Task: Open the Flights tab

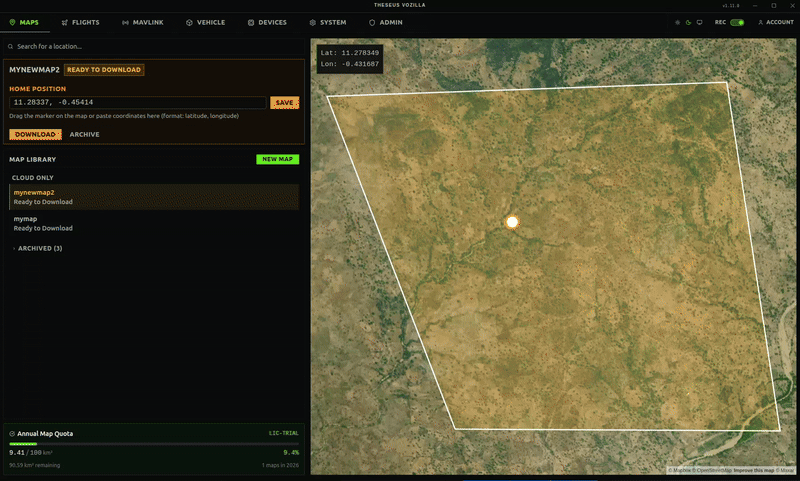Action: tap(80, 22)
